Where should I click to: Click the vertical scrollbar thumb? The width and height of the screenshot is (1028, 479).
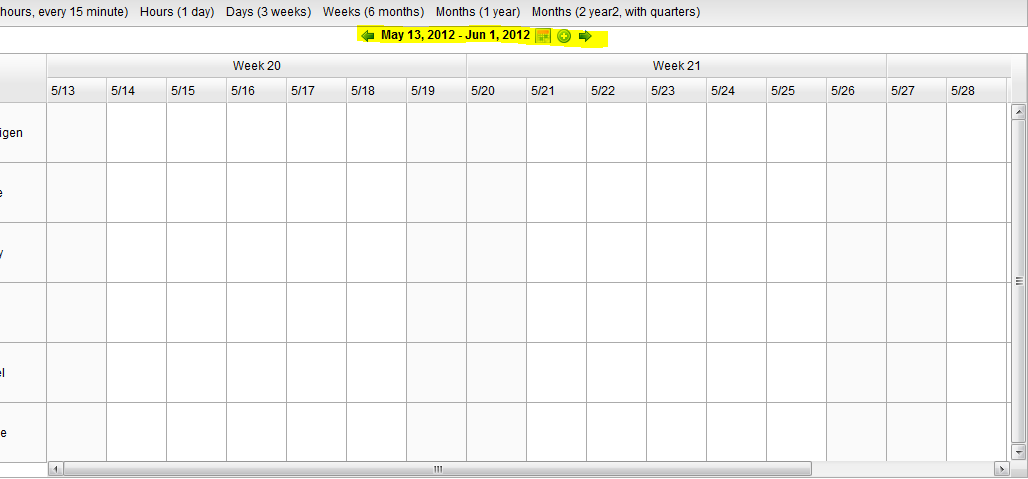tap(1018, 280)
